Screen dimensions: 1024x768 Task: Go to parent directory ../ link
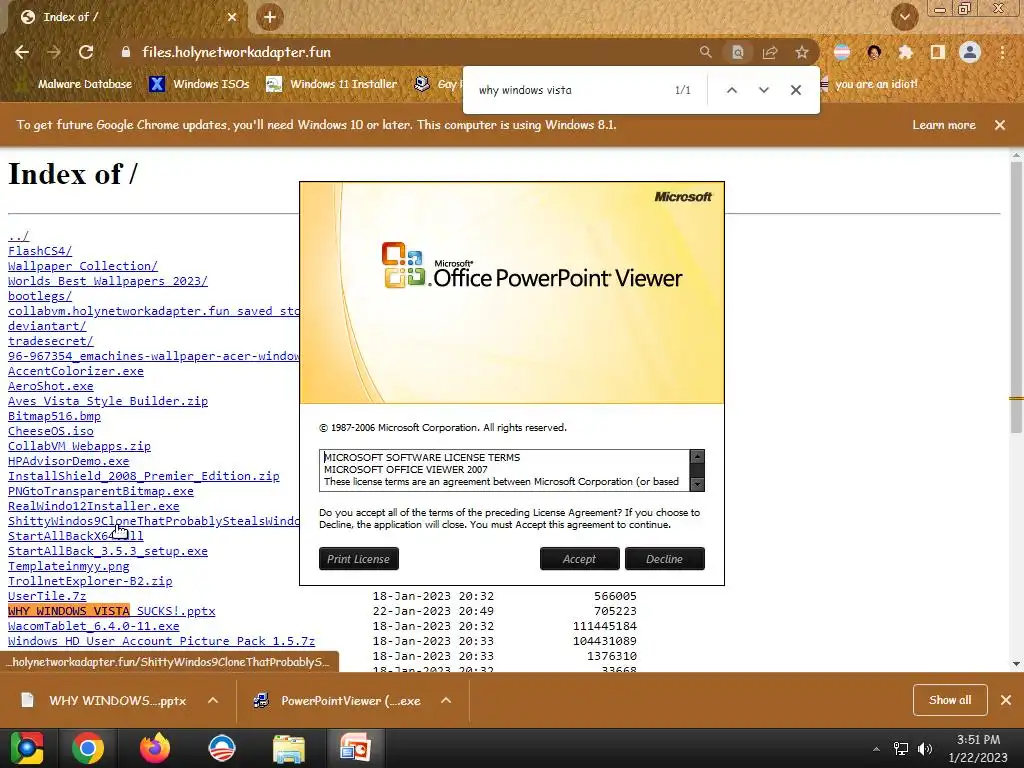pos(18,236)
